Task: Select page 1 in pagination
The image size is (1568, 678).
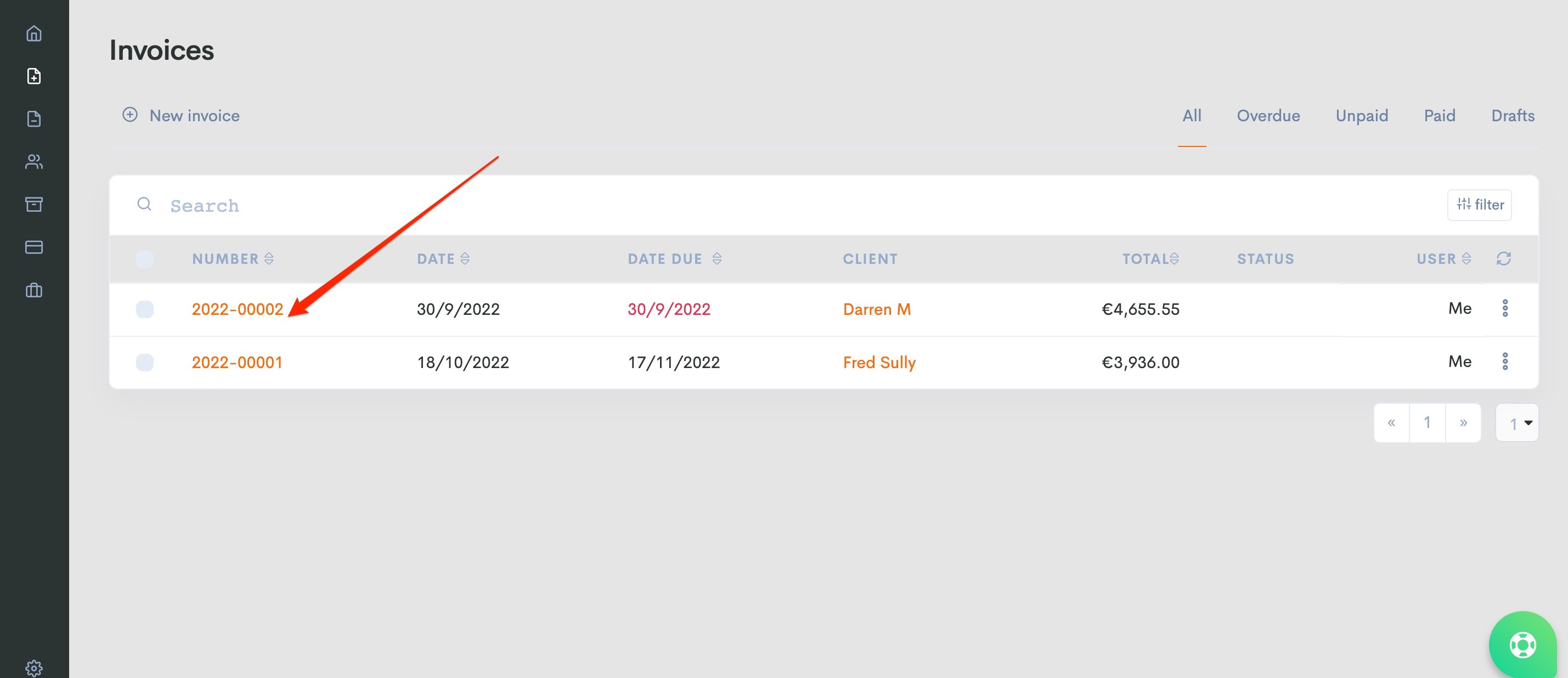Action: coord(1428,422)
